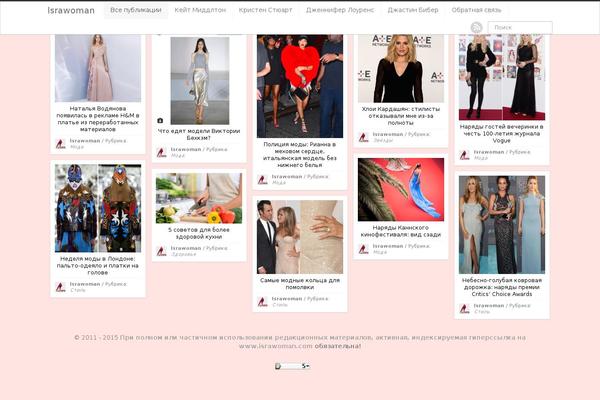Open the Обратная связь page
Image resolution: width=600 pixels, height=400 pixels.
(476, 10)
